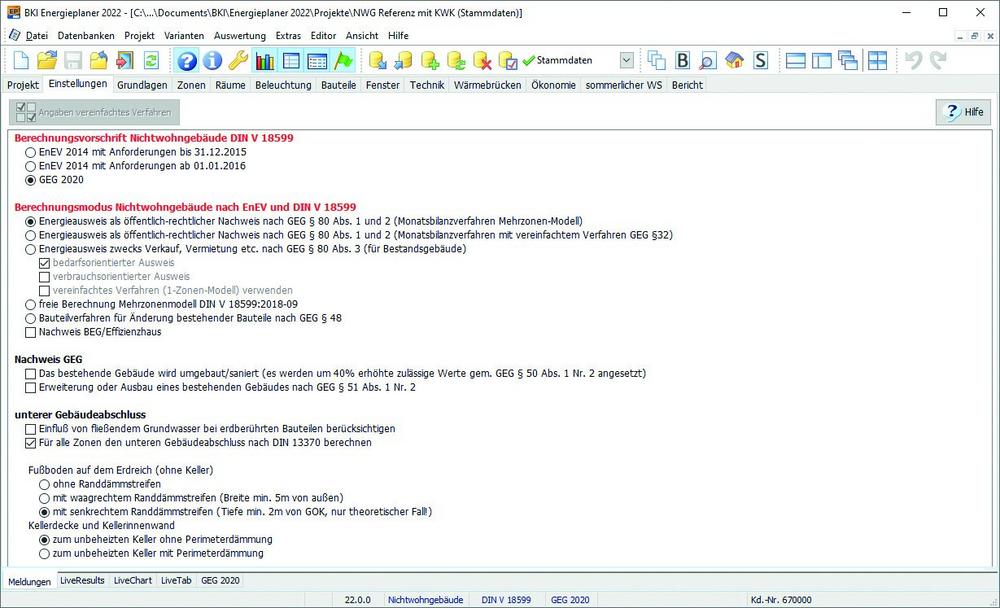
Task: Click the side-panel window layout icon
Action: [x=821, y=61]
